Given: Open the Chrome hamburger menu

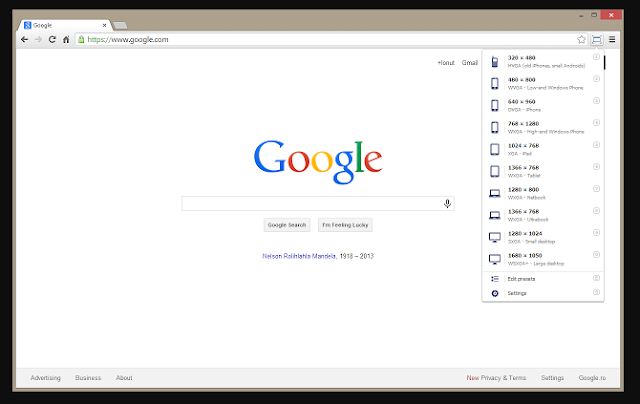Looking at the screenshot, I should (612, 40).
